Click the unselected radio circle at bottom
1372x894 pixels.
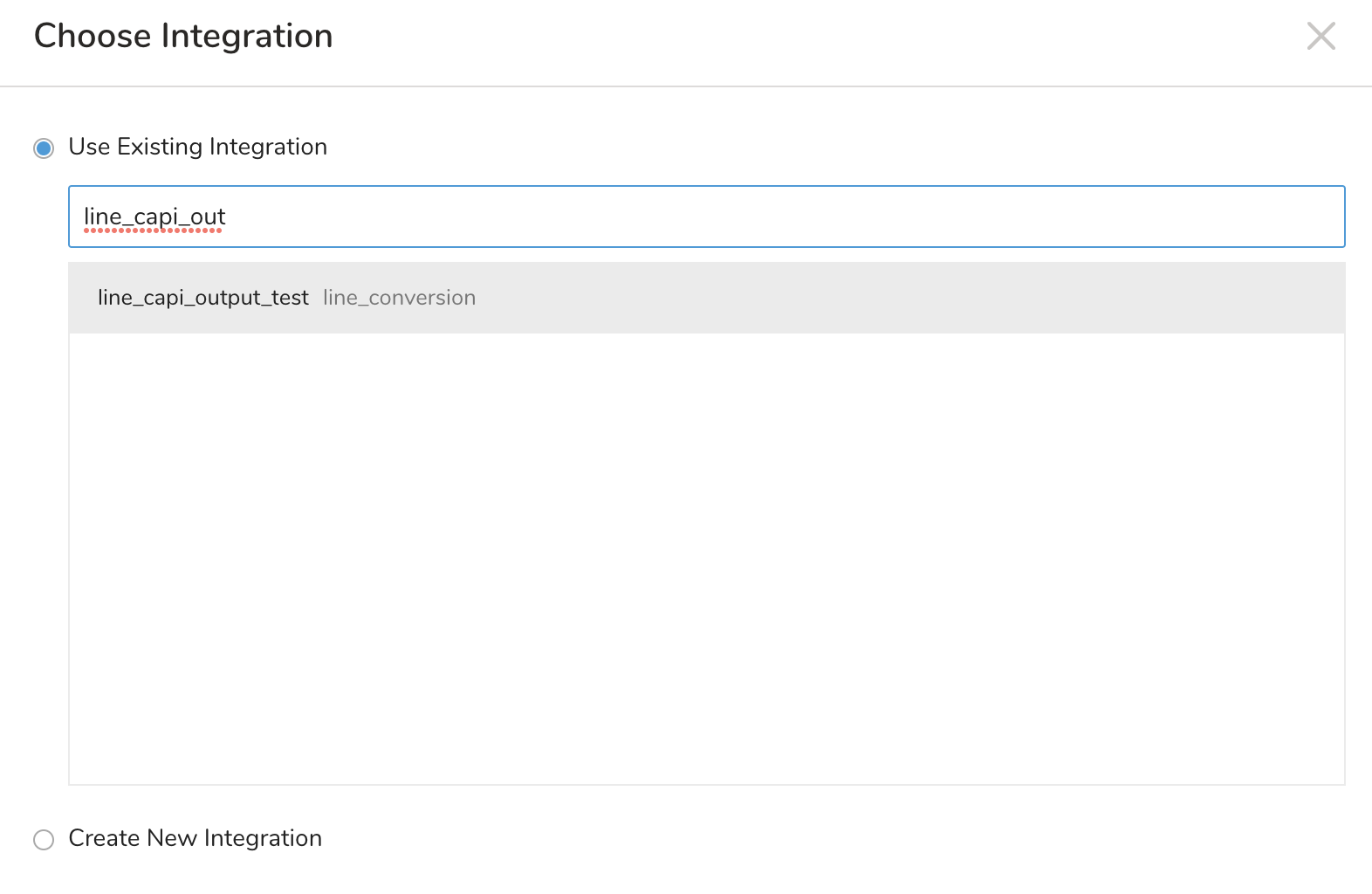tap(44, 839)
